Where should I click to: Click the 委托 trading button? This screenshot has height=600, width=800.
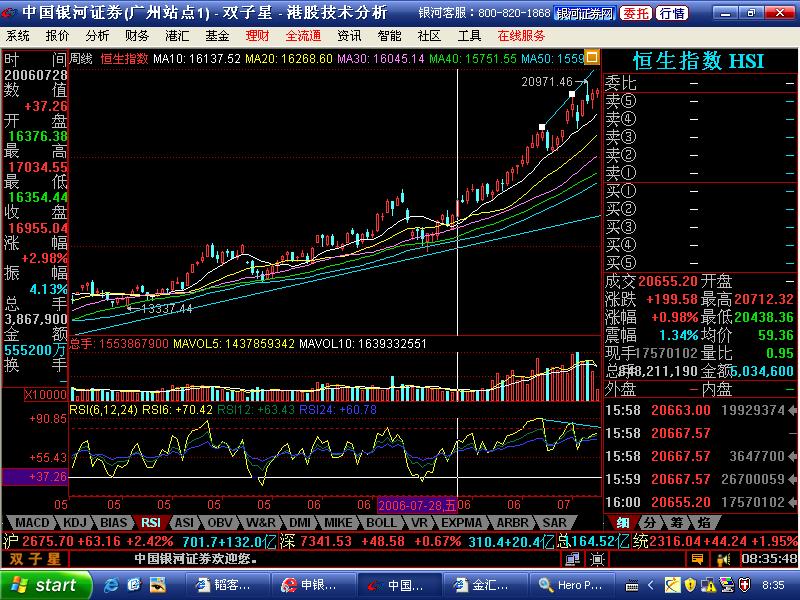[635, 13]
